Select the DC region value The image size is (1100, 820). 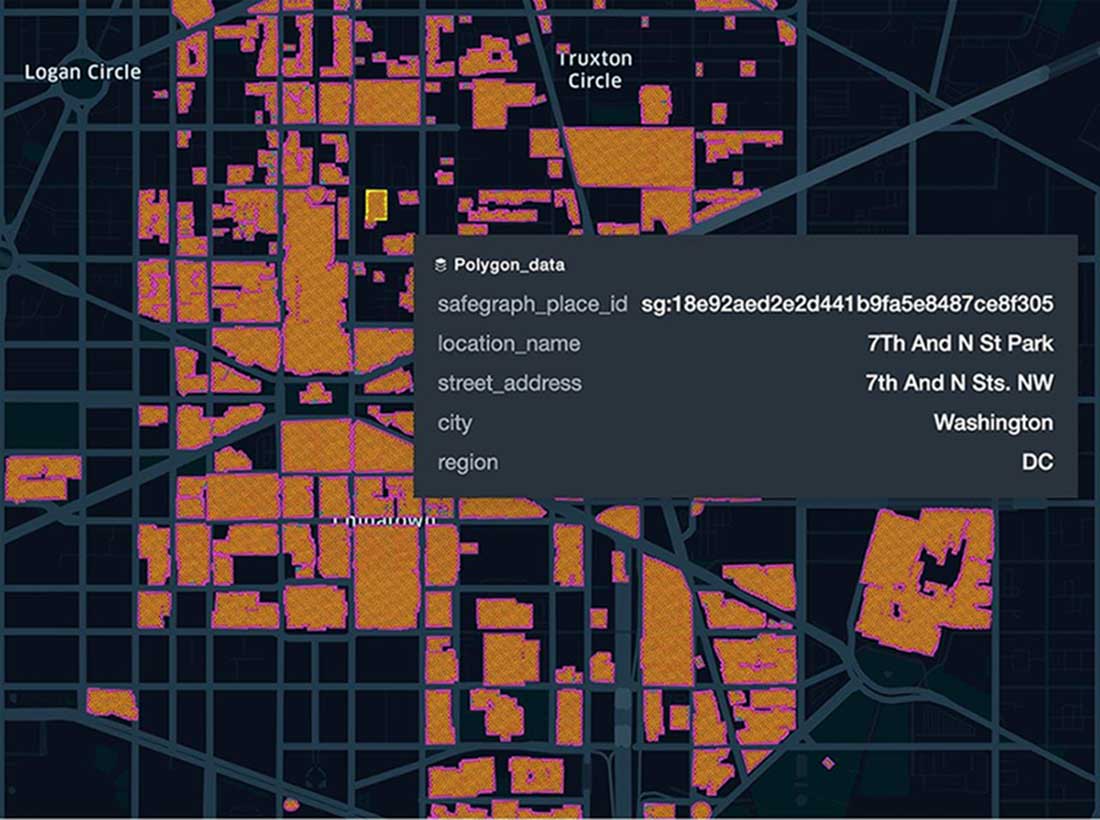click(x=1036, y=463)
